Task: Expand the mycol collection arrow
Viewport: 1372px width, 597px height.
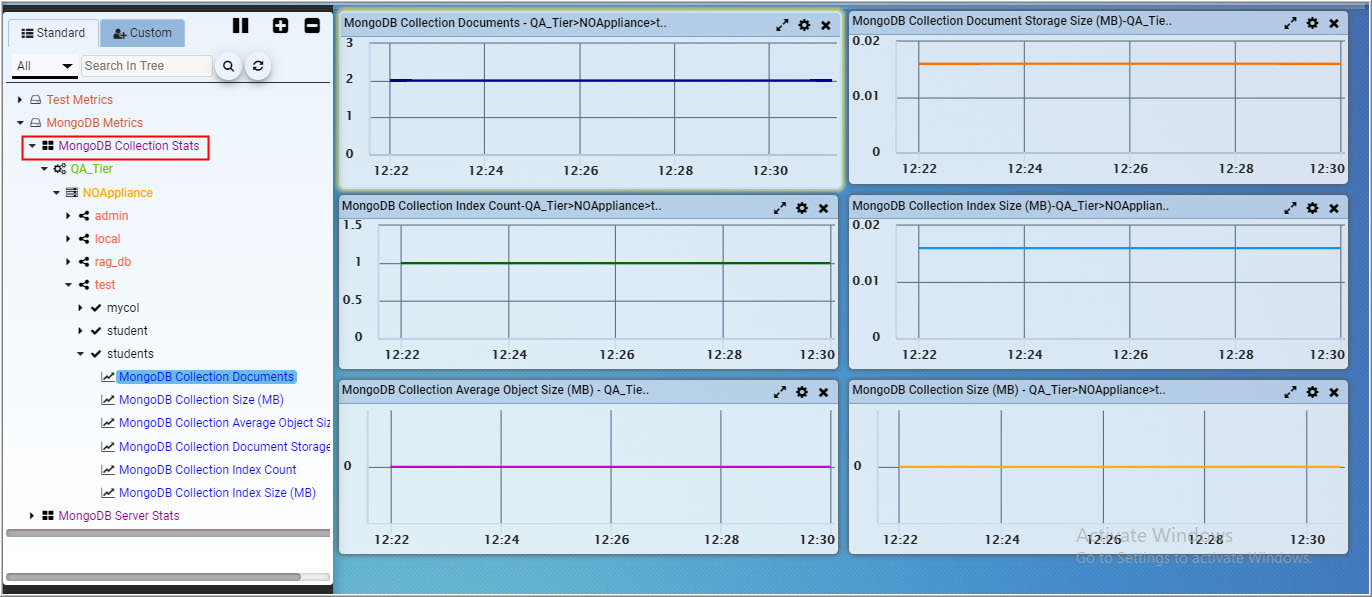Action: pyautogui.click(x=80, y=308)
